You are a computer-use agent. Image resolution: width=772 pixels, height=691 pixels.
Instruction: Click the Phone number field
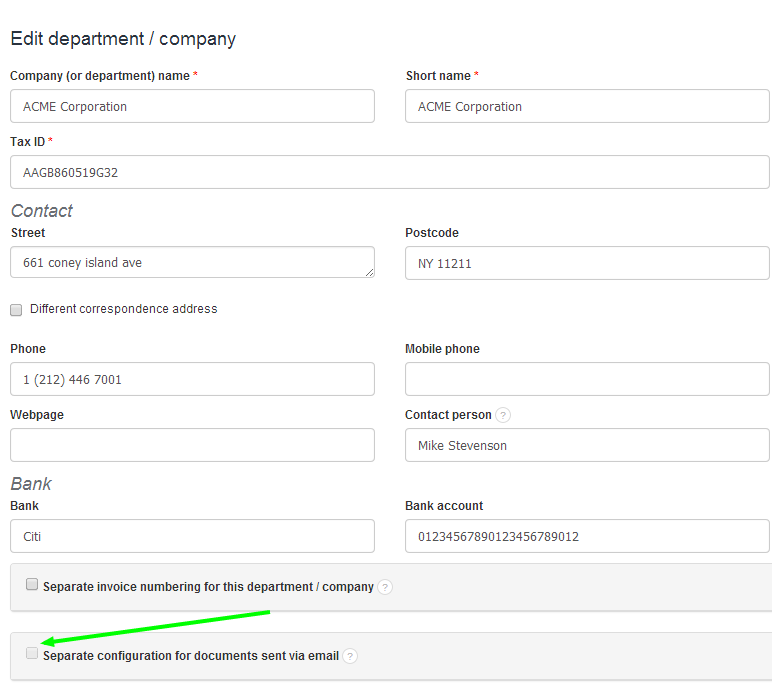tap(193, 379)
